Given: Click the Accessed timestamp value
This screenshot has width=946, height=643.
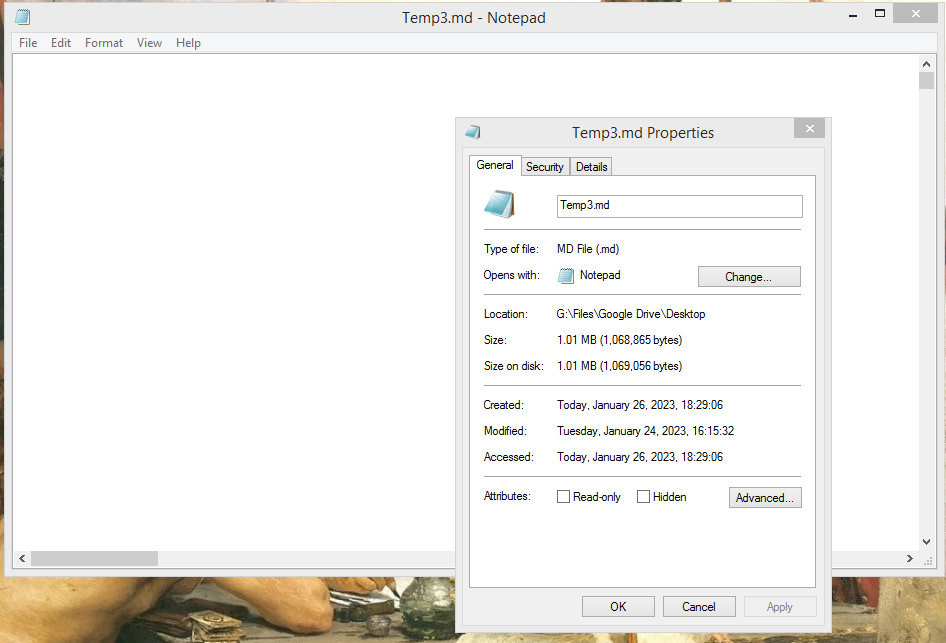Looking at the screenshot, I should [x=640, y=457].
